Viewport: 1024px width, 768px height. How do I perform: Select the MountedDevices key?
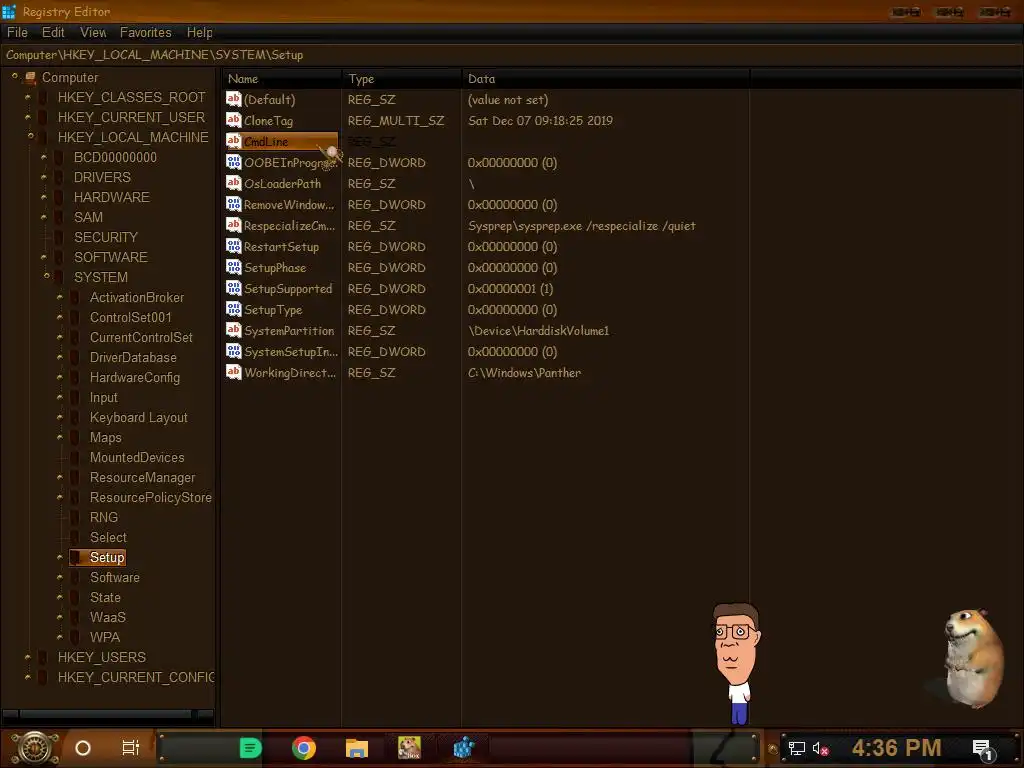(137, 457)
